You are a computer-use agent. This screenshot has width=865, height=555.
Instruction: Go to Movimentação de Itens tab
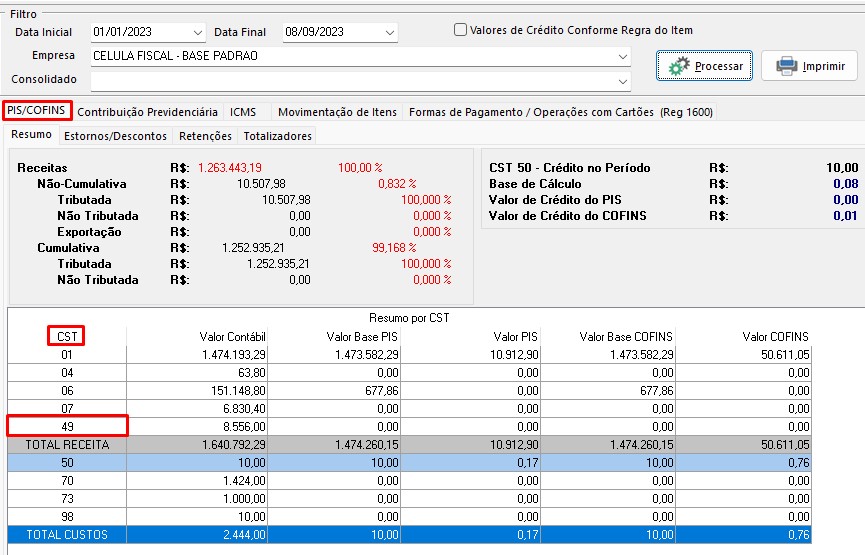point(337,112)
